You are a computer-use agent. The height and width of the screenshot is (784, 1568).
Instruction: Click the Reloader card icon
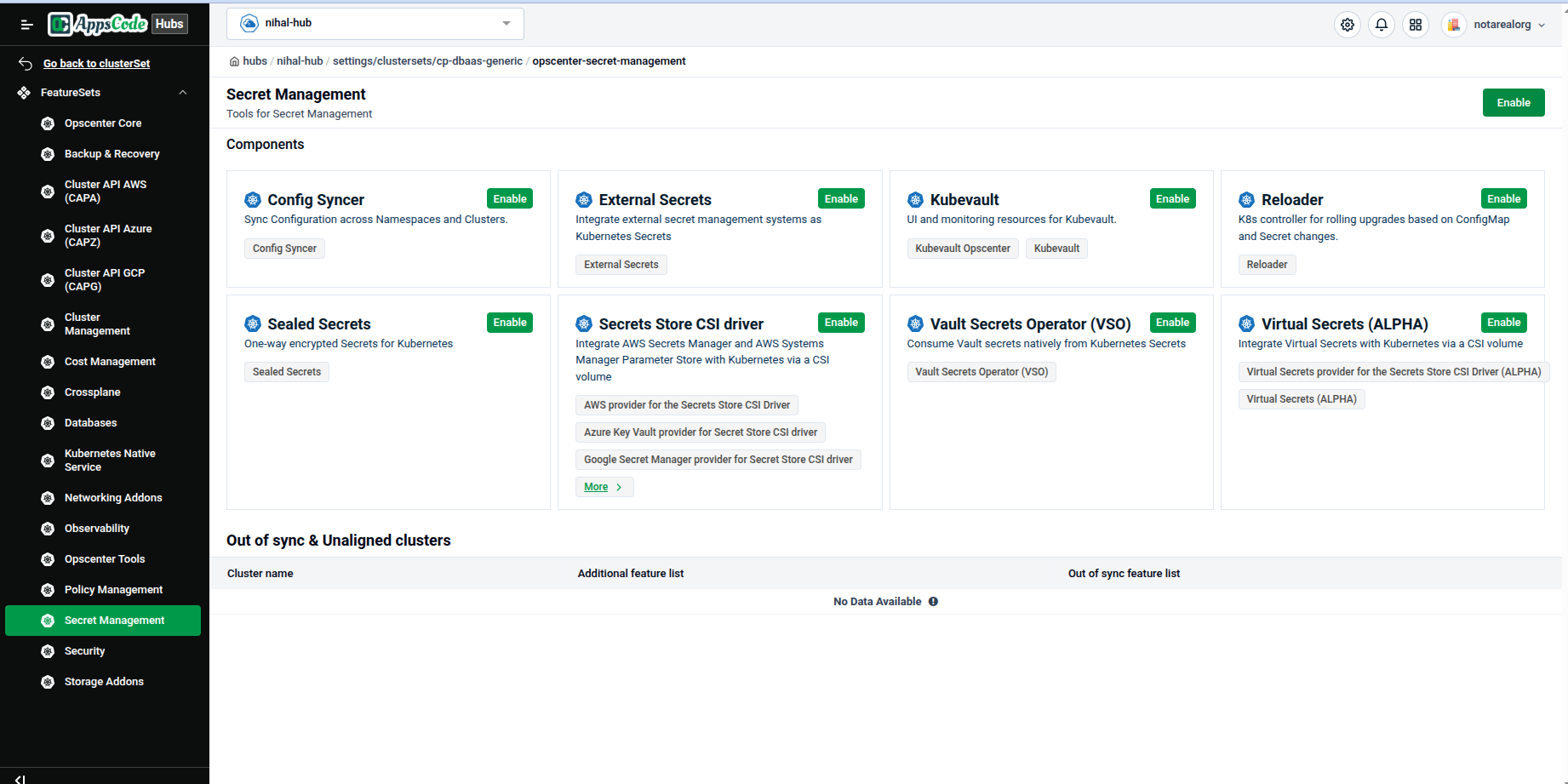1246,200
